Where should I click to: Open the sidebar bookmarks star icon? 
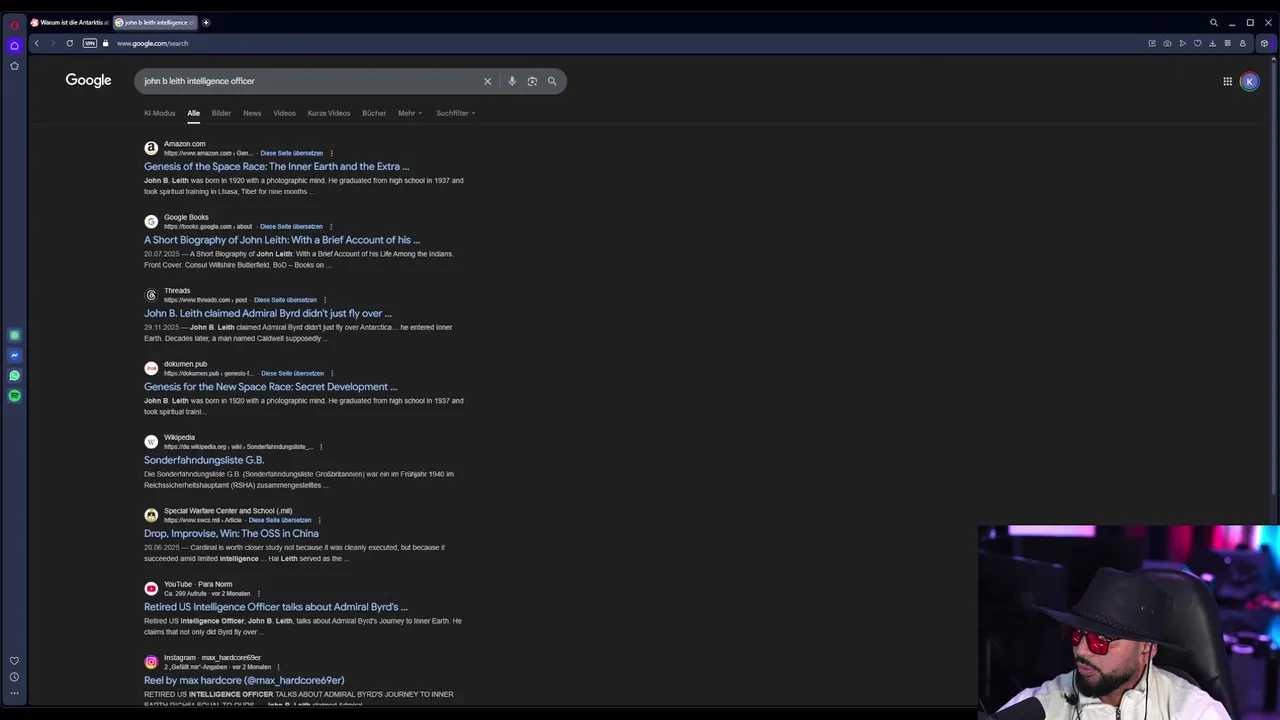[x=14, y=66]
